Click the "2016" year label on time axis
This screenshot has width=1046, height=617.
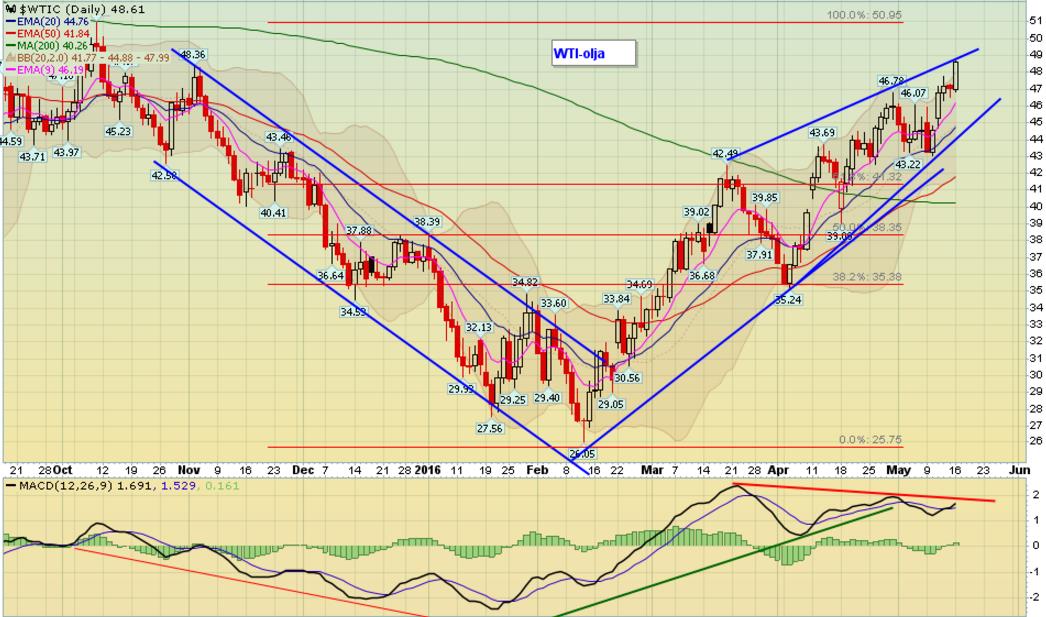click(428, 470)
